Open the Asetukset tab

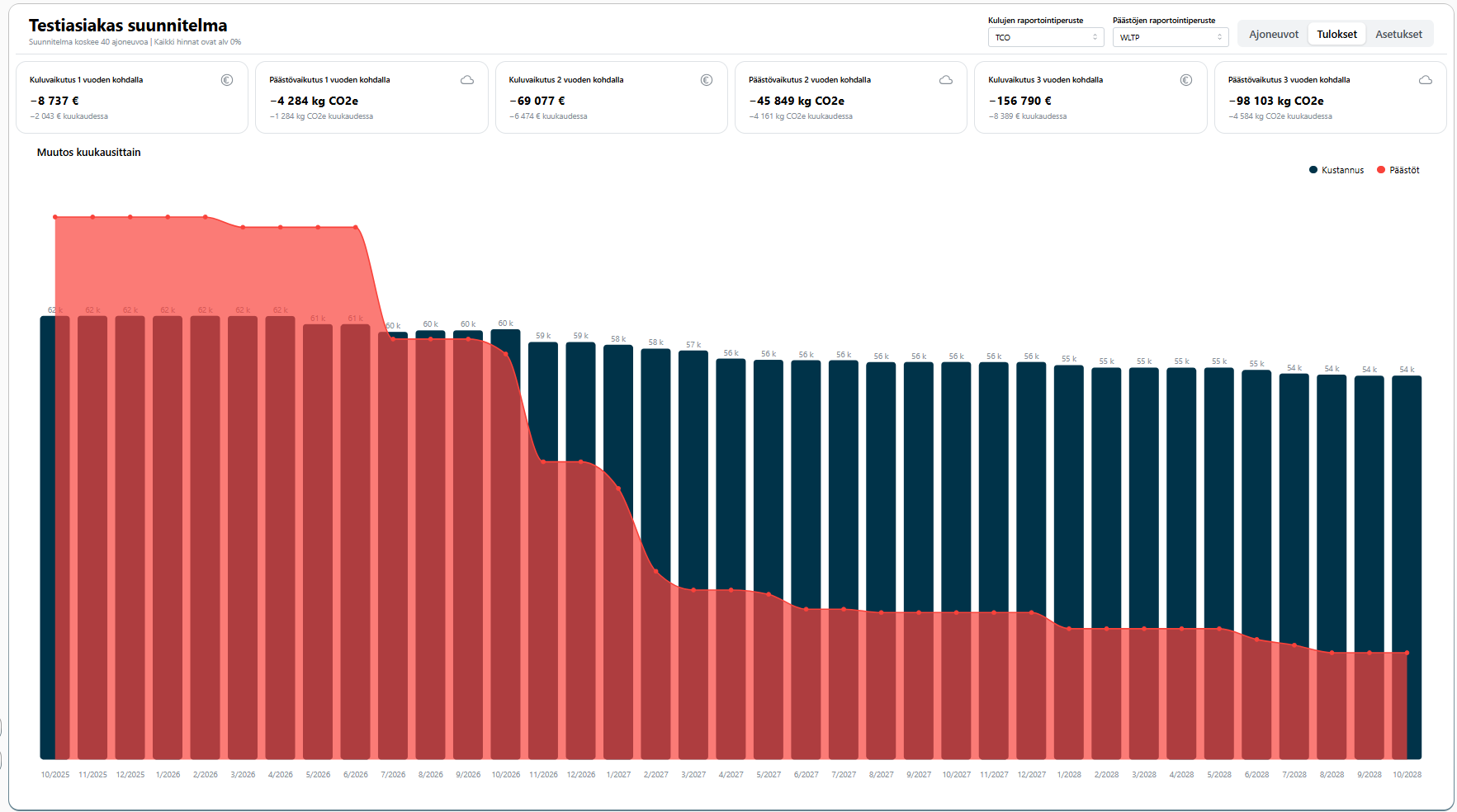point(1398,35)
